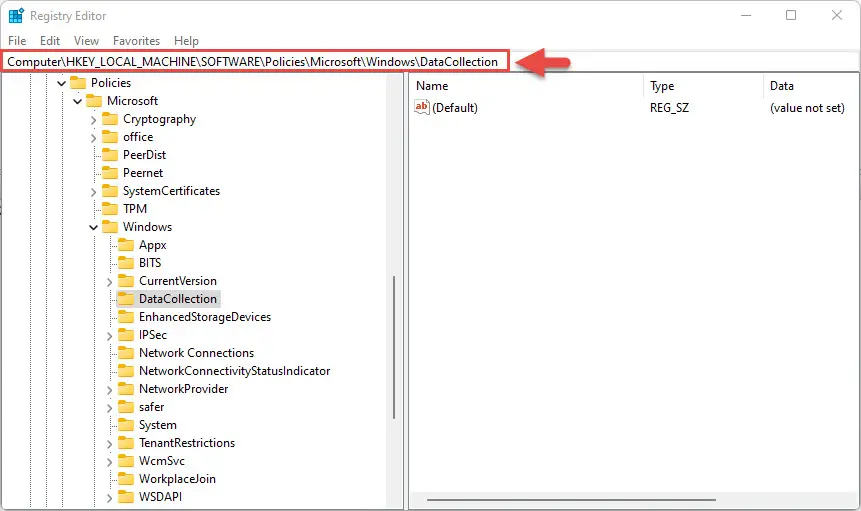Image resolution: width=861 pixels, height=511 pixels.
Task: Select the TPM key label
Action: pyautogui.click(x=135, y=209)
